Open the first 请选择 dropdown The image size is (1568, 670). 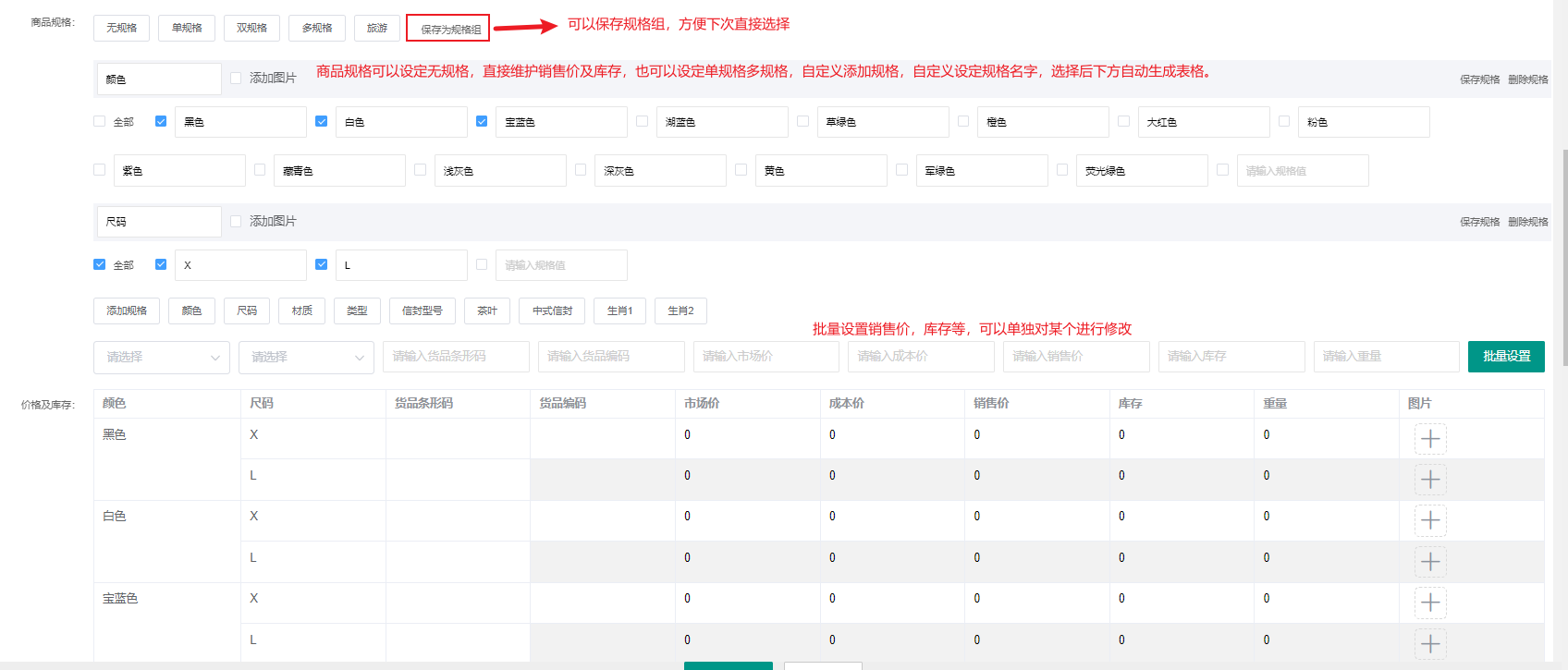click(x=162, y=357)
